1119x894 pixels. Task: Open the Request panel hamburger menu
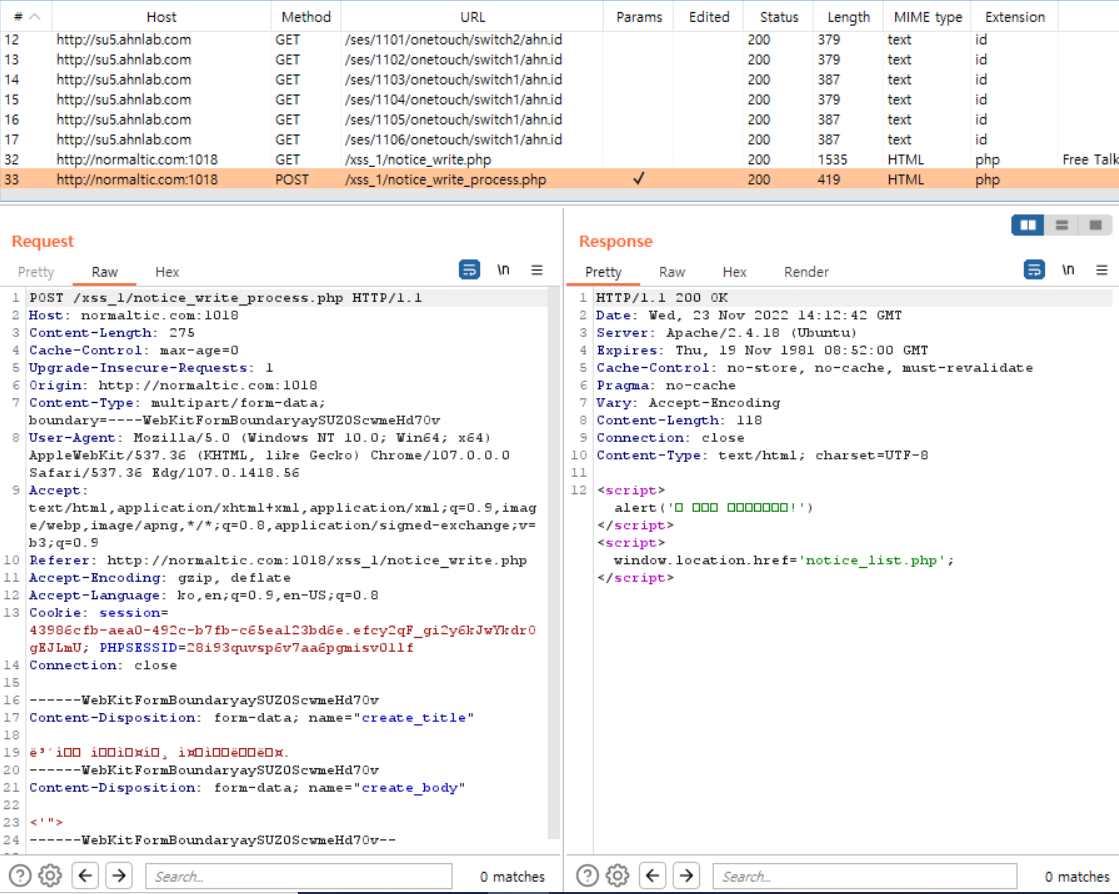click(537, 270)
